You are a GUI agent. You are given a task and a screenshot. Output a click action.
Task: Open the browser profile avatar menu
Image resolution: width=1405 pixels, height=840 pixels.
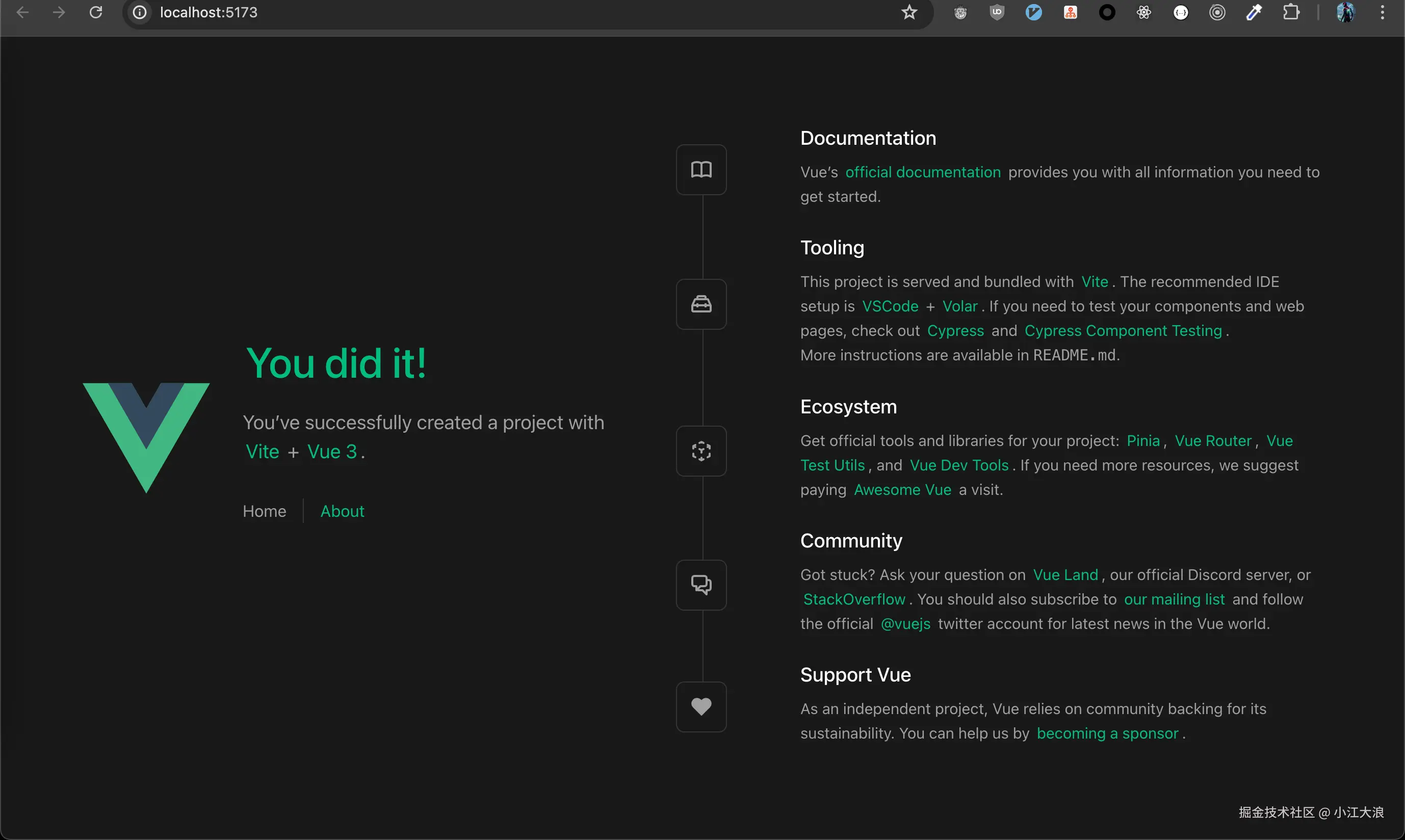pyautogui.click(x=1345, y=12)
